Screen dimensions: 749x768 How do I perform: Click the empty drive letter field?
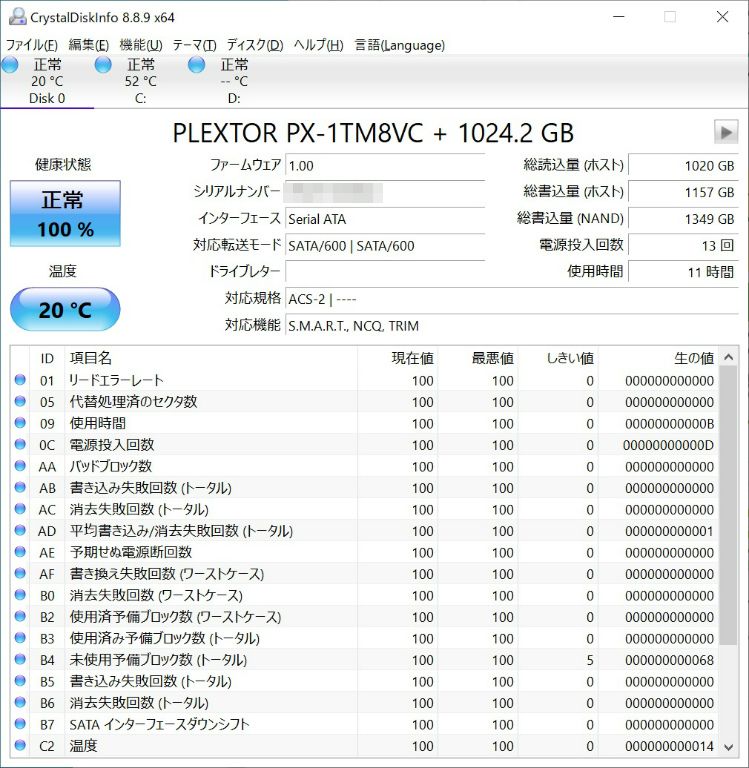[x=385, y=272]
